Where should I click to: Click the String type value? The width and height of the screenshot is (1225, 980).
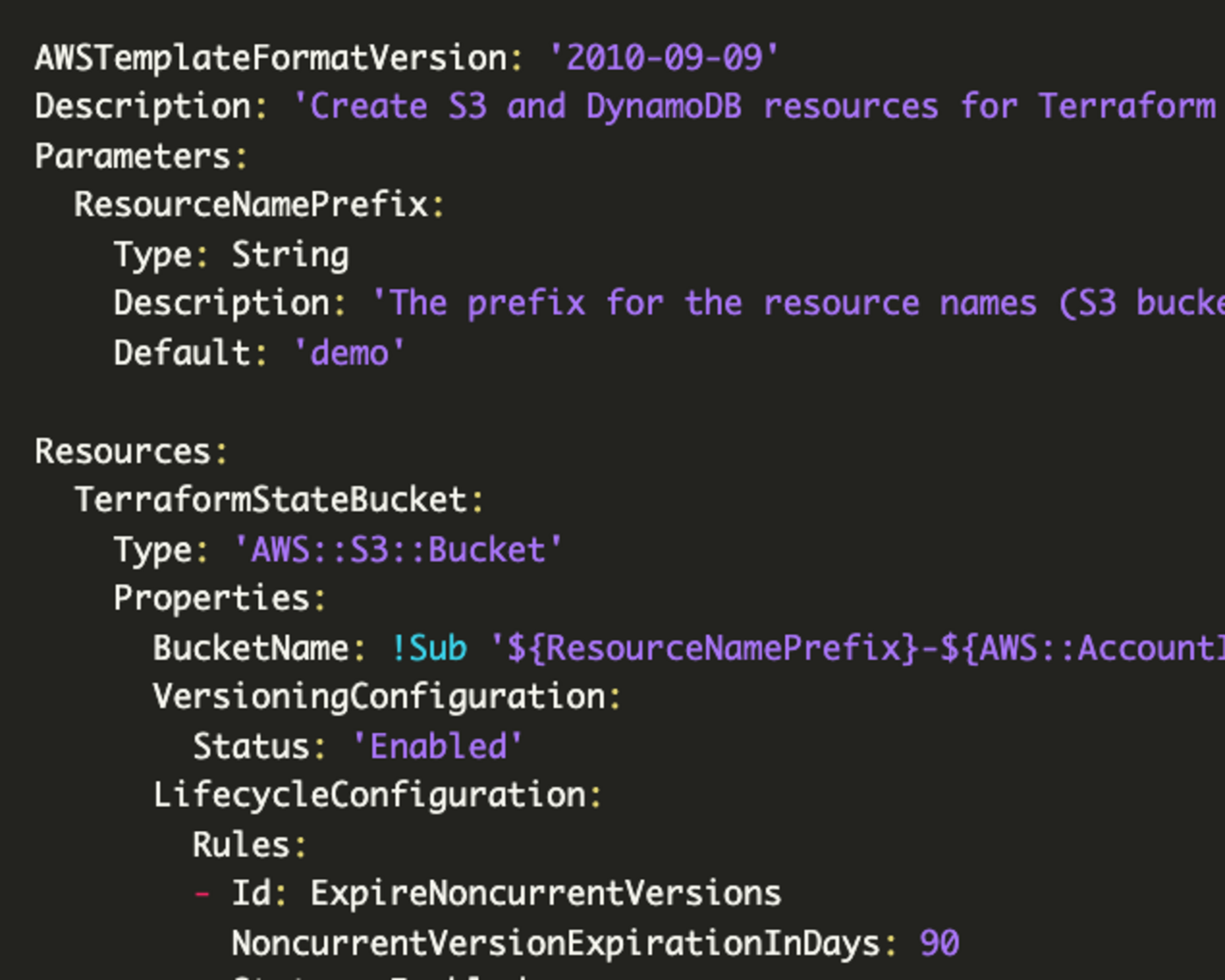click(290, 254)
